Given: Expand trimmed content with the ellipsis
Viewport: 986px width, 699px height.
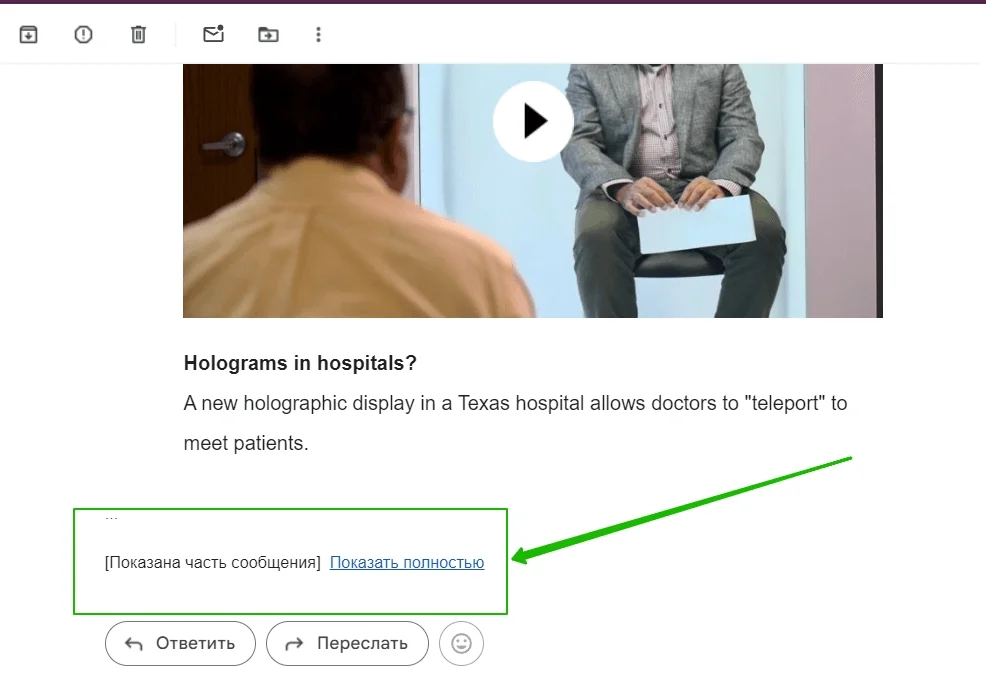Looking at the screenshot, I should [x=111, y=519].
